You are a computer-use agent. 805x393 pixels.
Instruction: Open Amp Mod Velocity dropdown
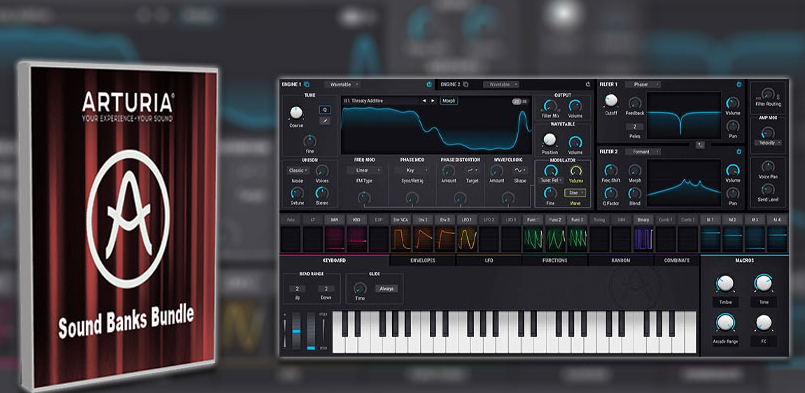768,143
